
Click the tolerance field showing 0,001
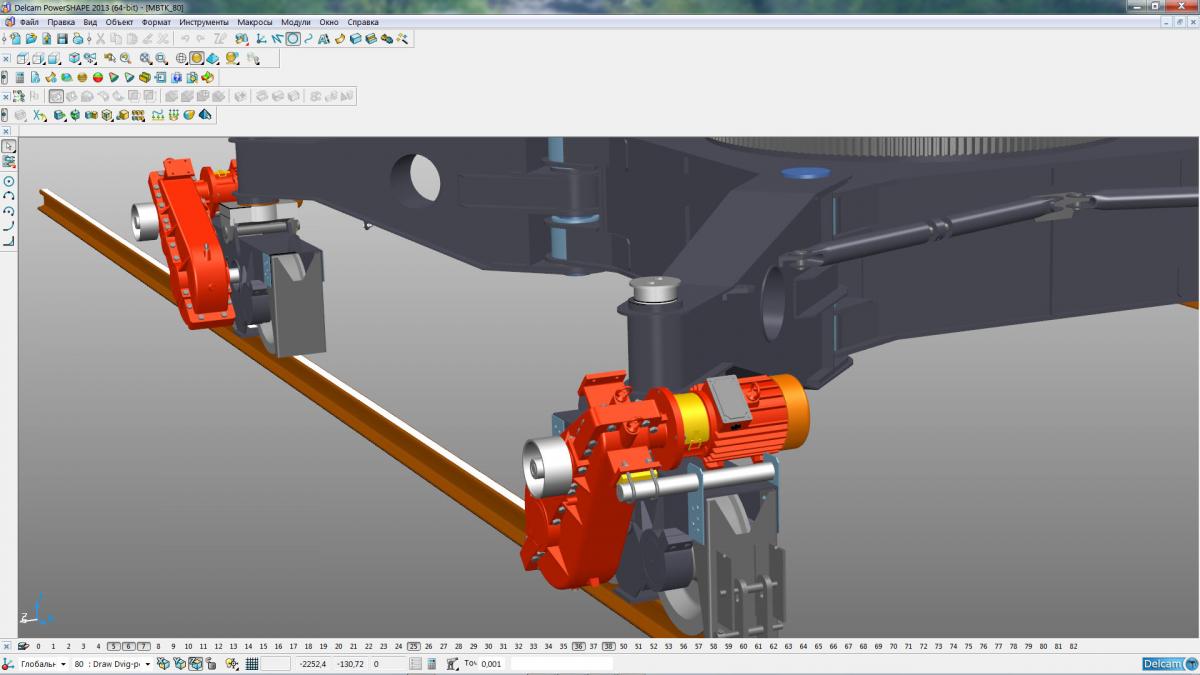click(x=491, y=664)
